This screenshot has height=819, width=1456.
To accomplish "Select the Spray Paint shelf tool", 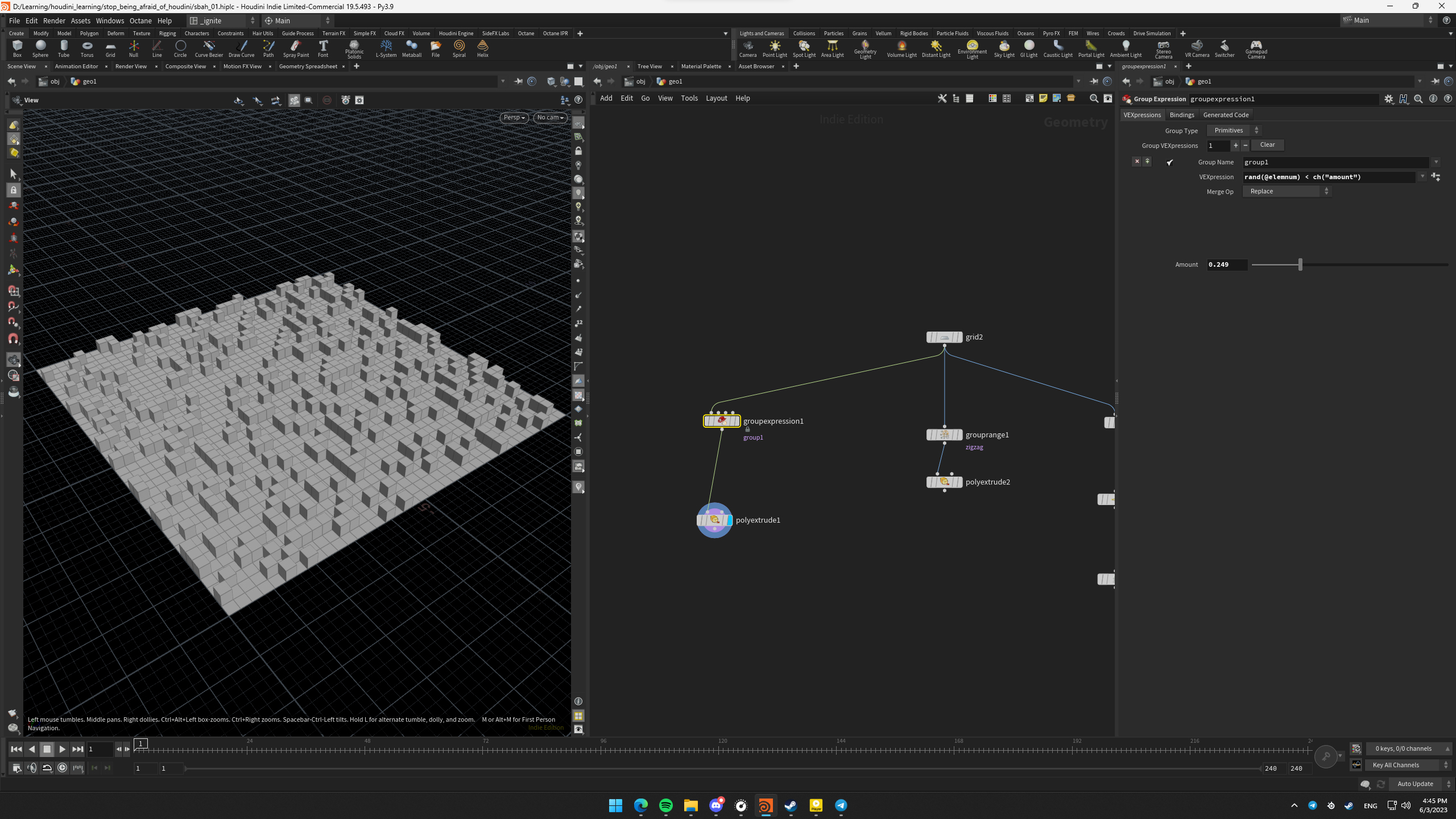I will tap(296, 48).
